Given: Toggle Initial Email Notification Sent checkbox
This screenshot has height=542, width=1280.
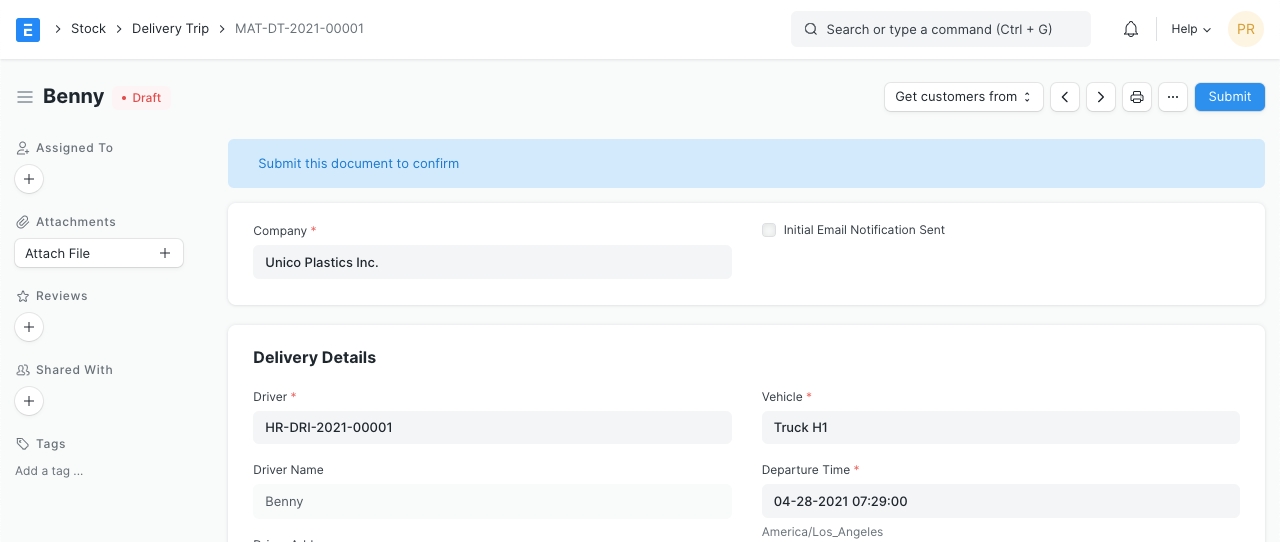Looking at the screenshot, I should click(769, 230).
